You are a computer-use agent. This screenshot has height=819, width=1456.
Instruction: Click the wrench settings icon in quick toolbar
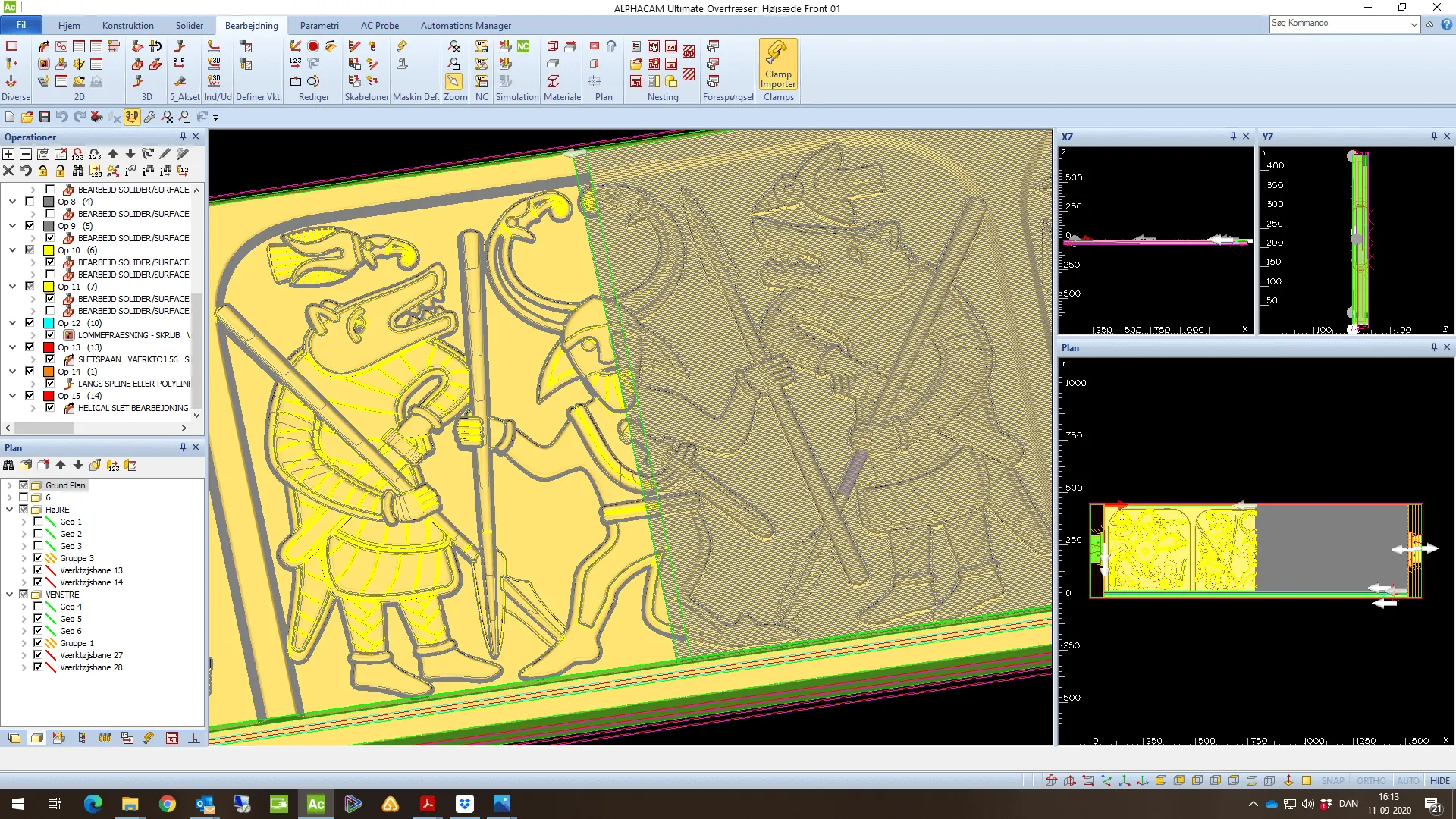pyautogui.click(x=149, y=117)
